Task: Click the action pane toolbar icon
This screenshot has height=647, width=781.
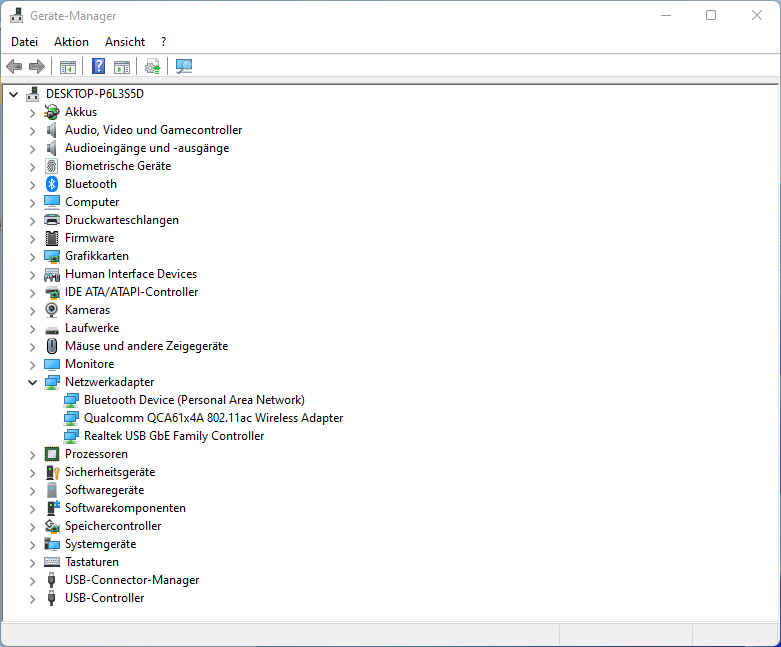Action: tap(122, 66)
